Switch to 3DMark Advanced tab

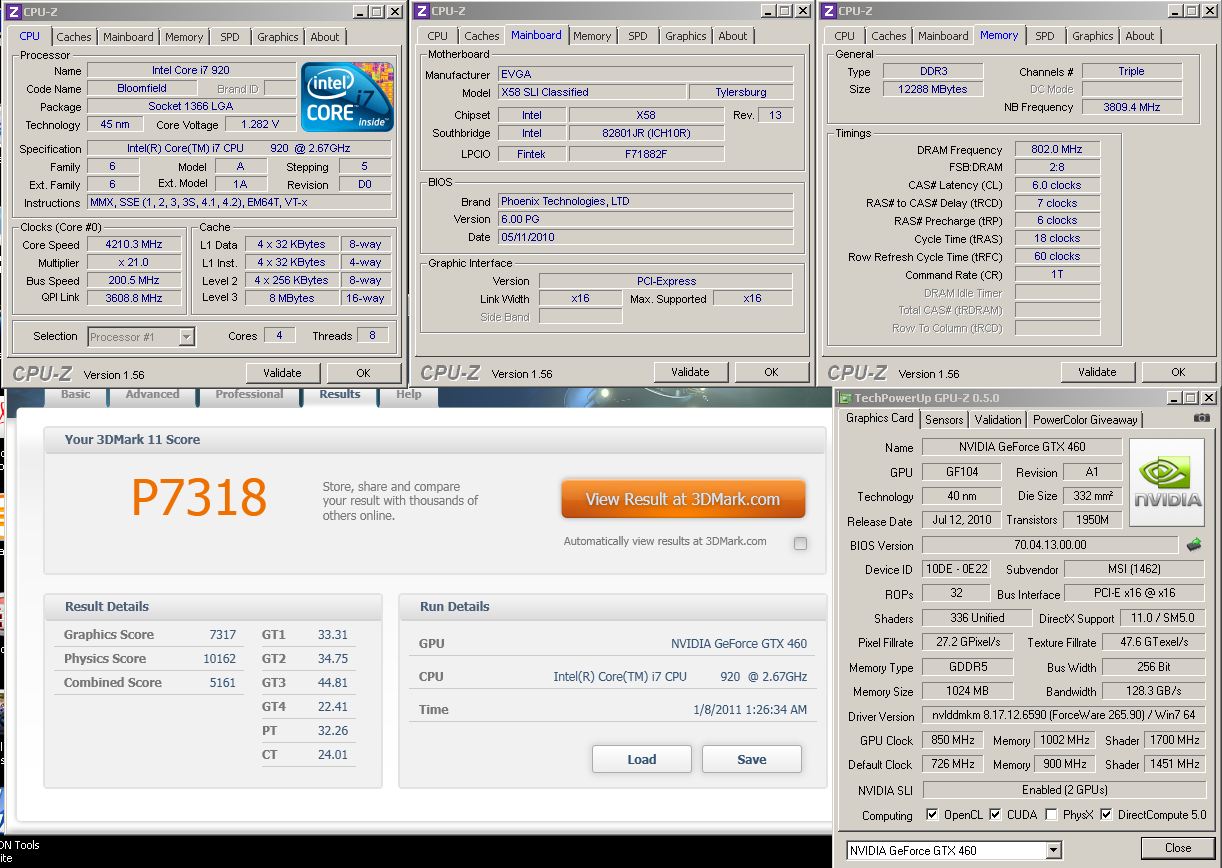click(152, 394)
